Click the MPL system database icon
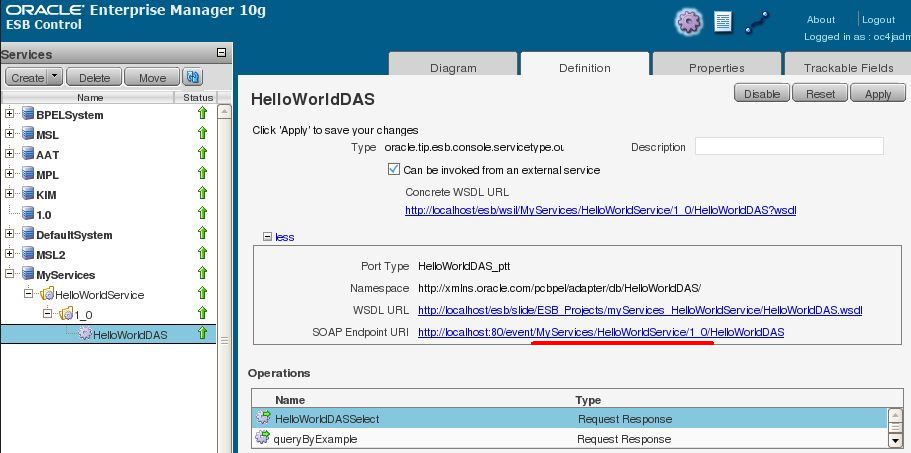Image resolution: width=911 pixels, height=453 pixels. click(x=27, y=174)
